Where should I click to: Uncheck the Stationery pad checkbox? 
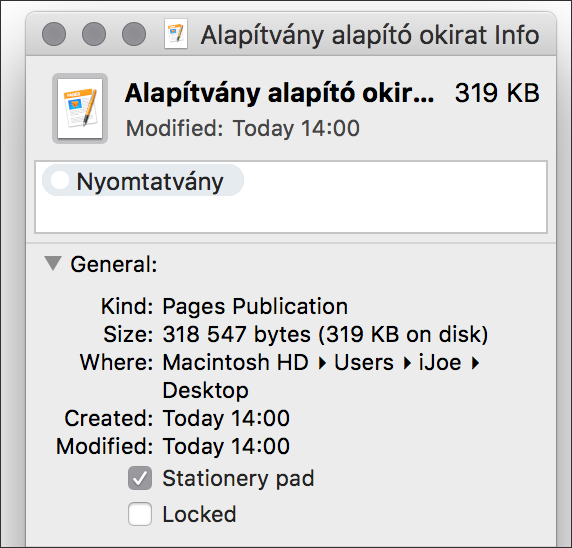click(140, 478)
